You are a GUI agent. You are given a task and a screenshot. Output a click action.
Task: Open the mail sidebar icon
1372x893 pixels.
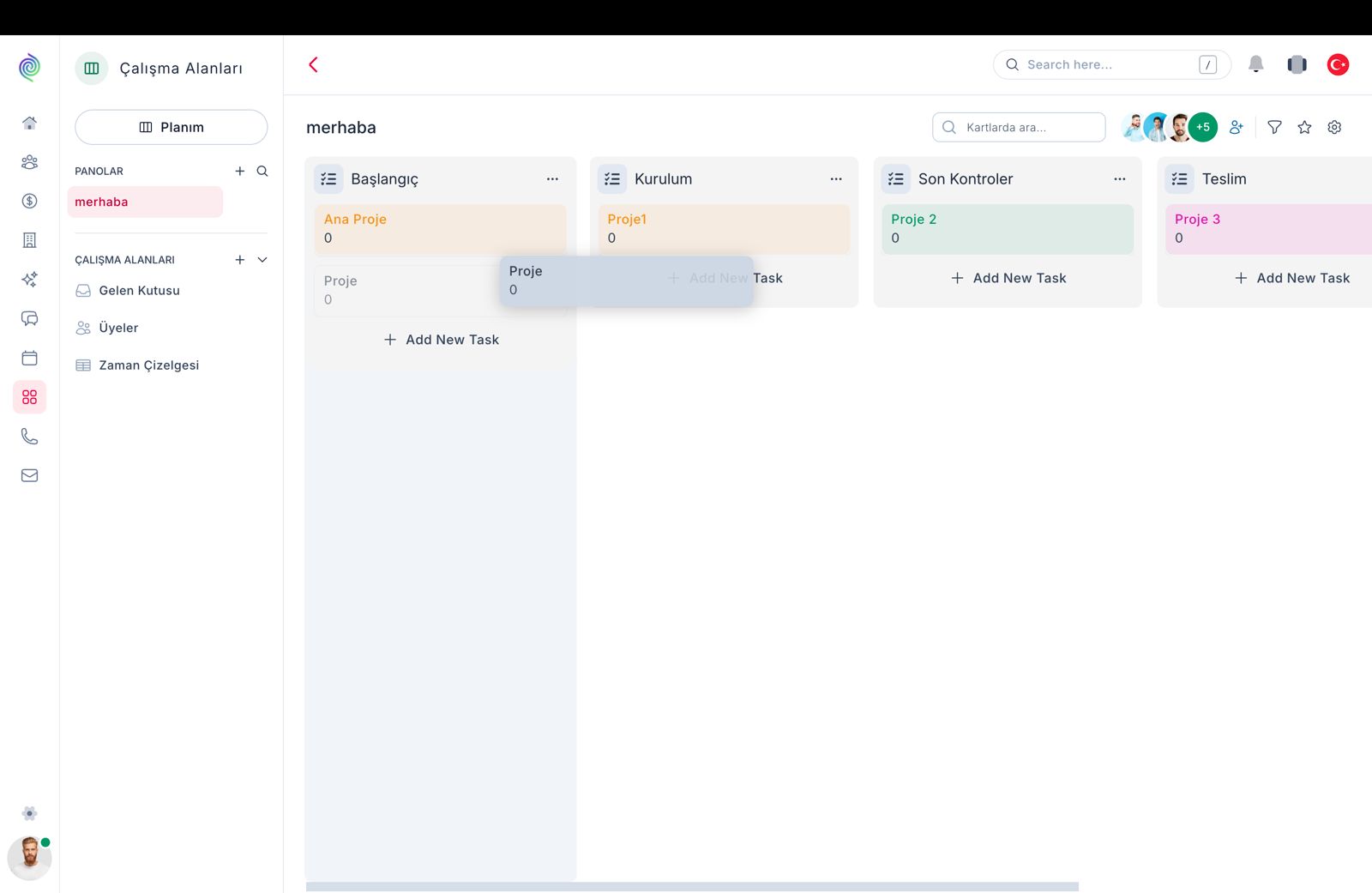click(29, 475)
